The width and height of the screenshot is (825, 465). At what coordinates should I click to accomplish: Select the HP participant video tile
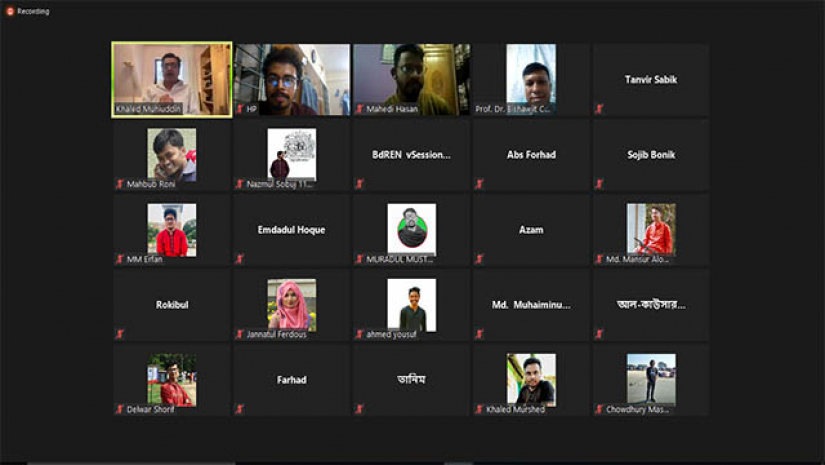pos(291,78)
